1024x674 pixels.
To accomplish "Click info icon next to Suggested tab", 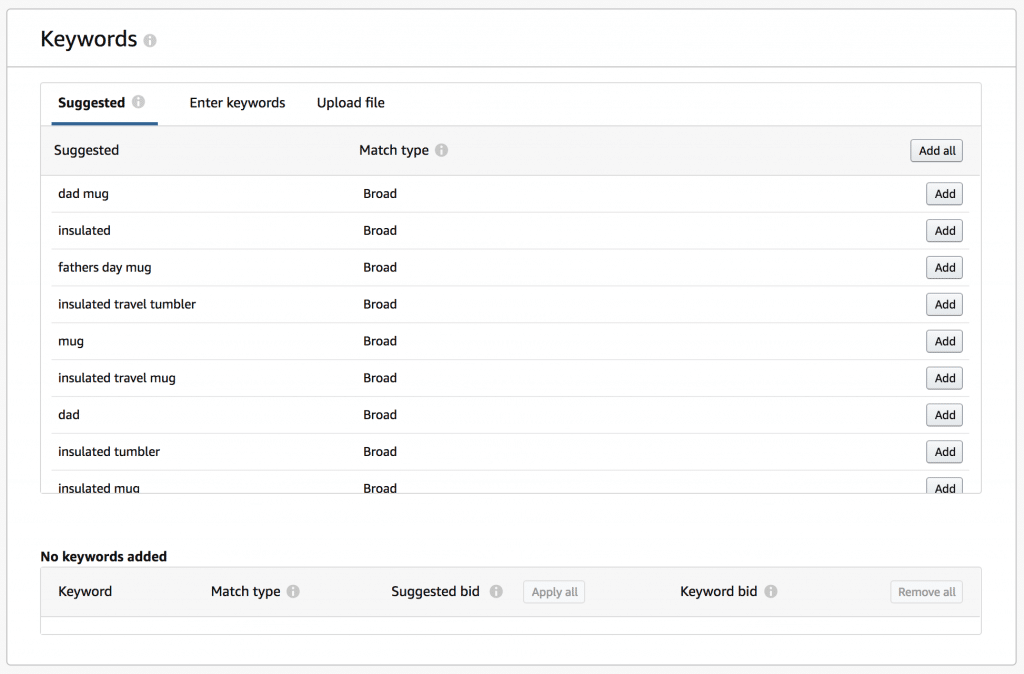I will tap(138, 102).
